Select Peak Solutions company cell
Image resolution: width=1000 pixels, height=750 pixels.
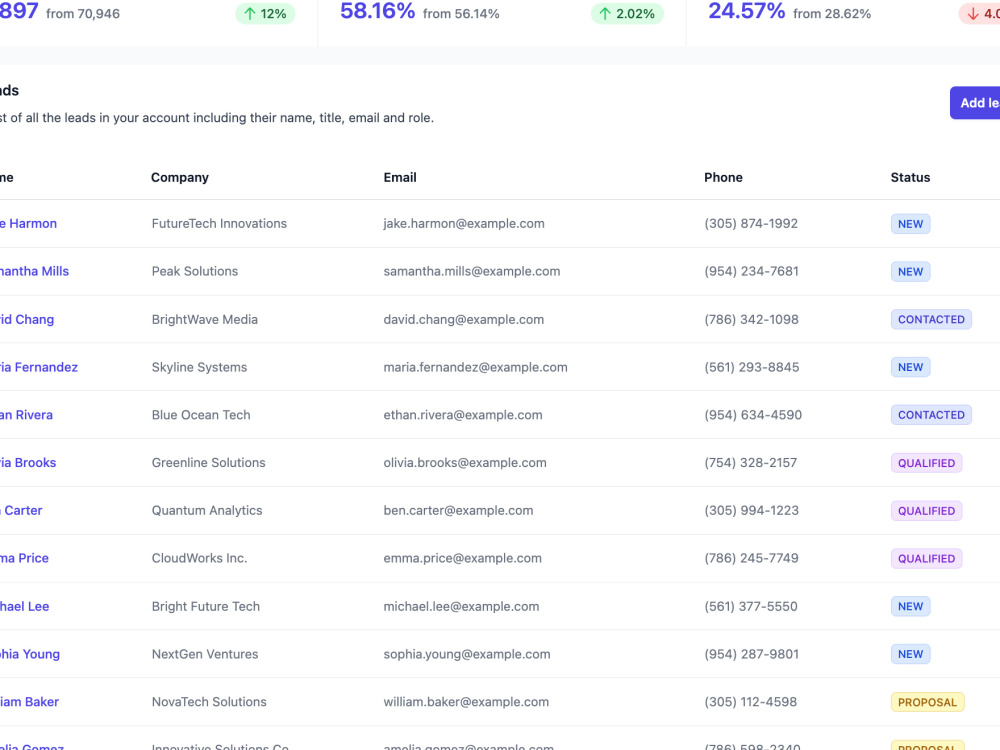195,271
